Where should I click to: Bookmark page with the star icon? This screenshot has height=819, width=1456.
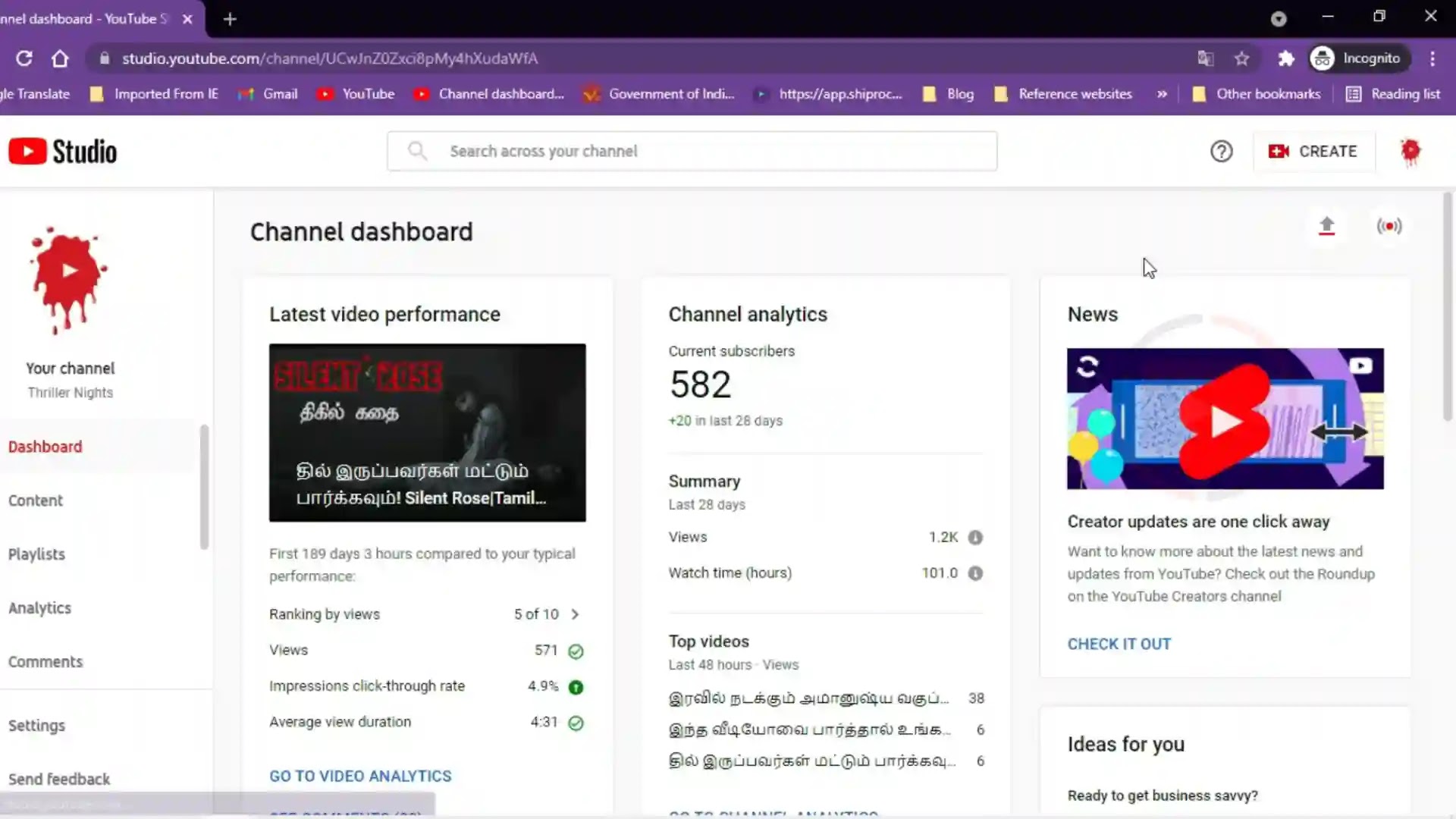(x=1241, y=58)
